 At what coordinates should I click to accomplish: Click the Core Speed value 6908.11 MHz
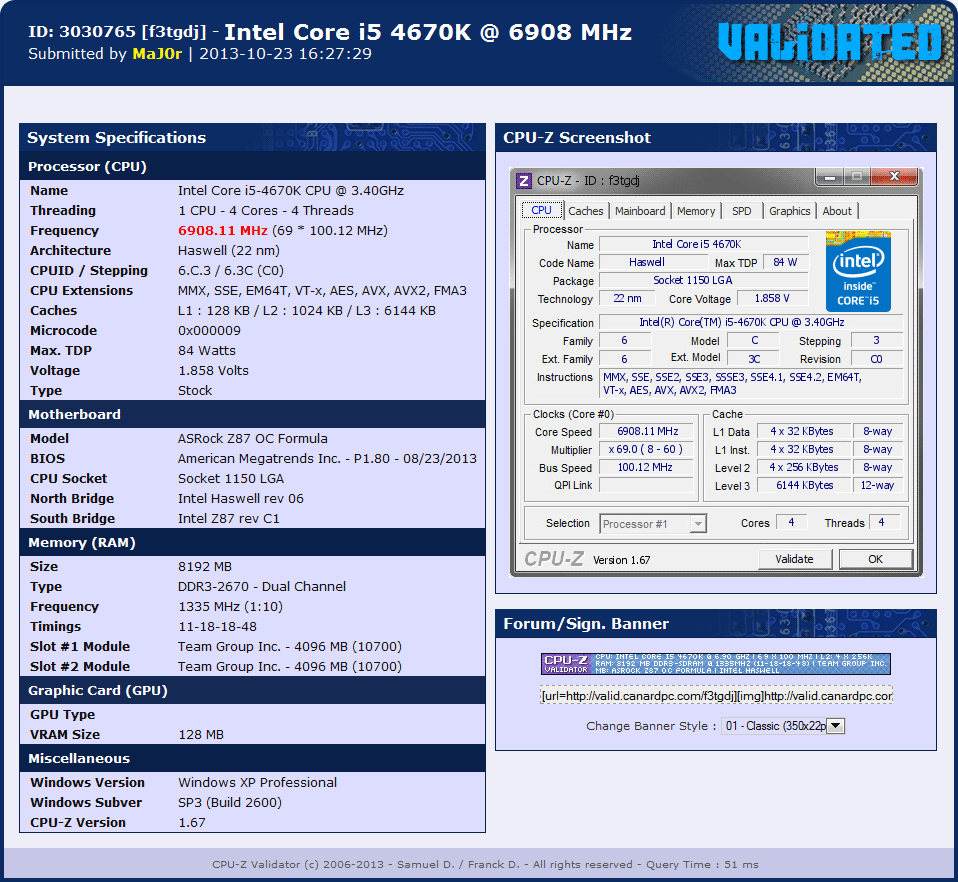pyautogui.click(x=647, y=431)
